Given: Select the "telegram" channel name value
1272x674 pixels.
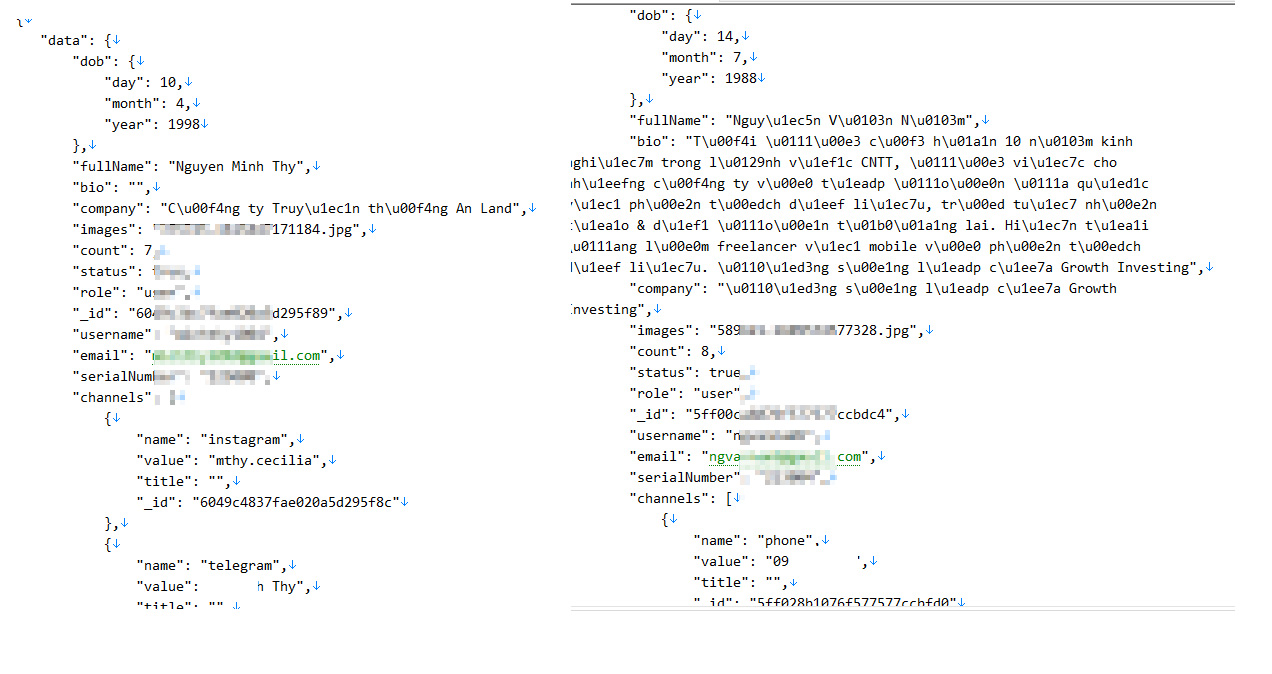Looking at the screenshot, I should [242, 565].
